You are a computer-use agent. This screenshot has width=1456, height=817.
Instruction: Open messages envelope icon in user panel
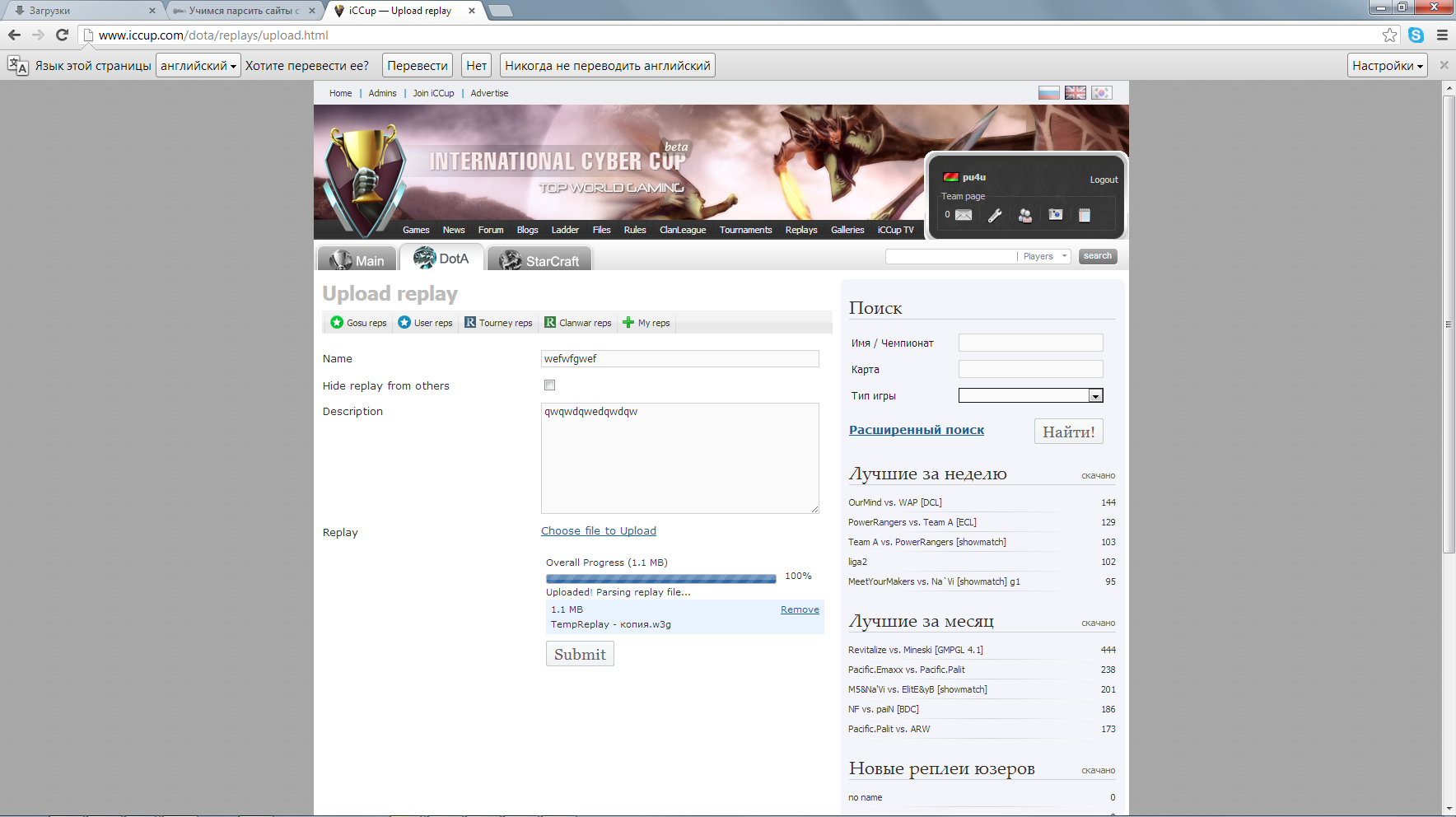point(964,215)
